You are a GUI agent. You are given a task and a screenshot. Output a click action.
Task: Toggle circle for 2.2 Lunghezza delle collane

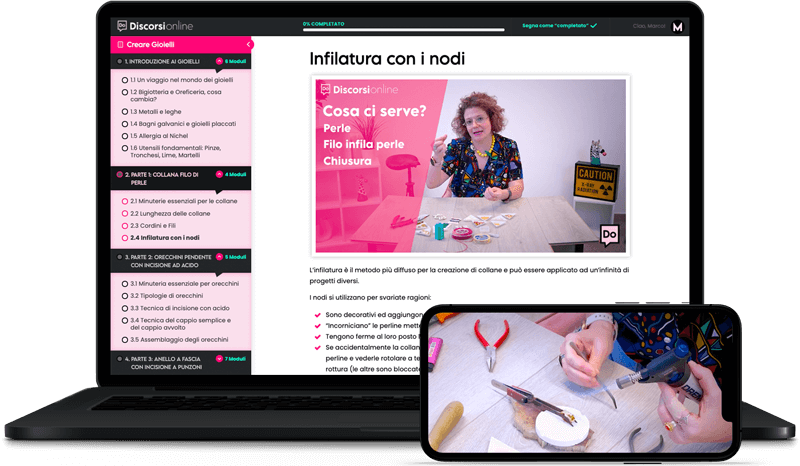click(124, 213)
